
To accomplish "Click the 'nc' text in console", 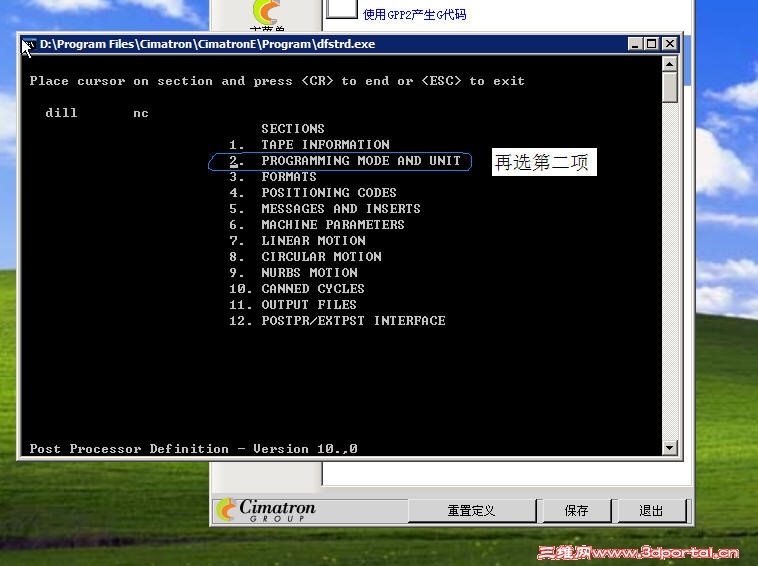I will [141, 113].
